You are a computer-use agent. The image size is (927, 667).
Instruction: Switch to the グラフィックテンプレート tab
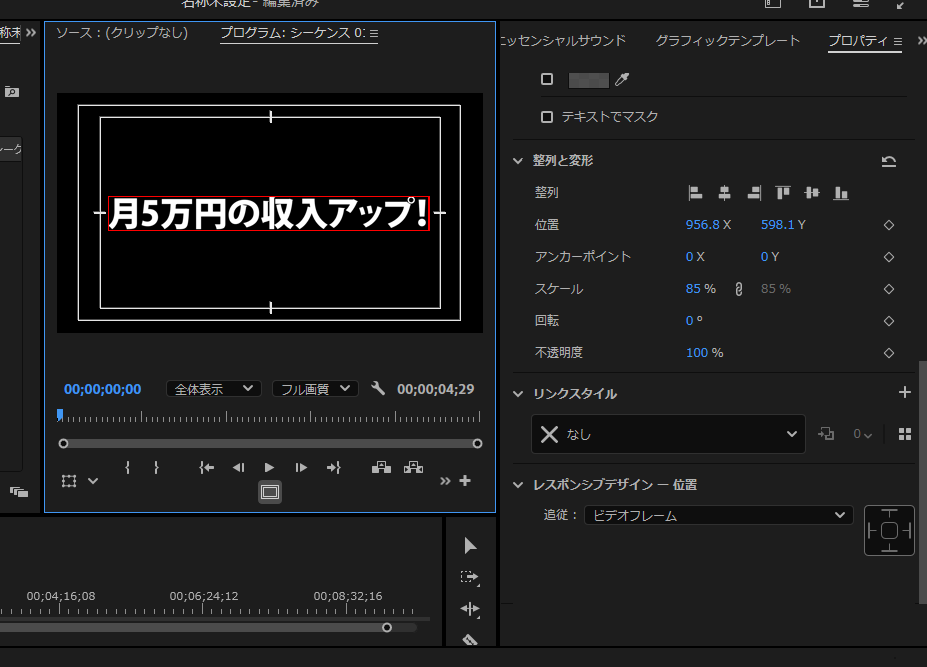[727, 41]
